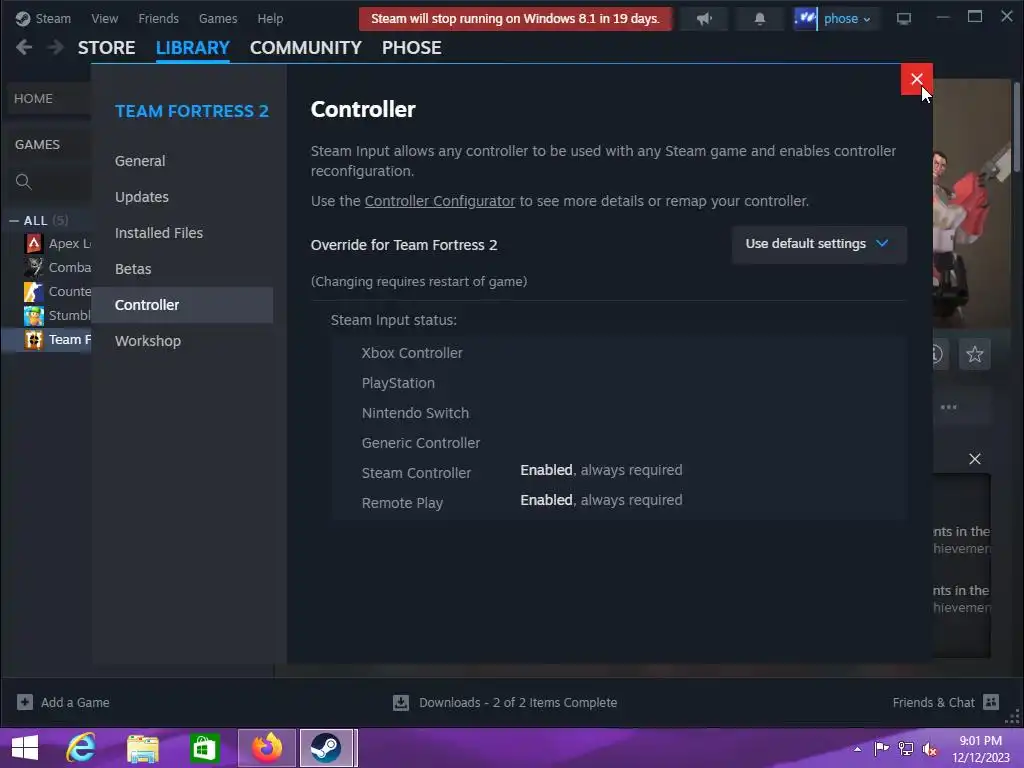1024x768 pixels.
Task: Click the taskbar clock 9:01 PM
Action: [x=980, y=741]
